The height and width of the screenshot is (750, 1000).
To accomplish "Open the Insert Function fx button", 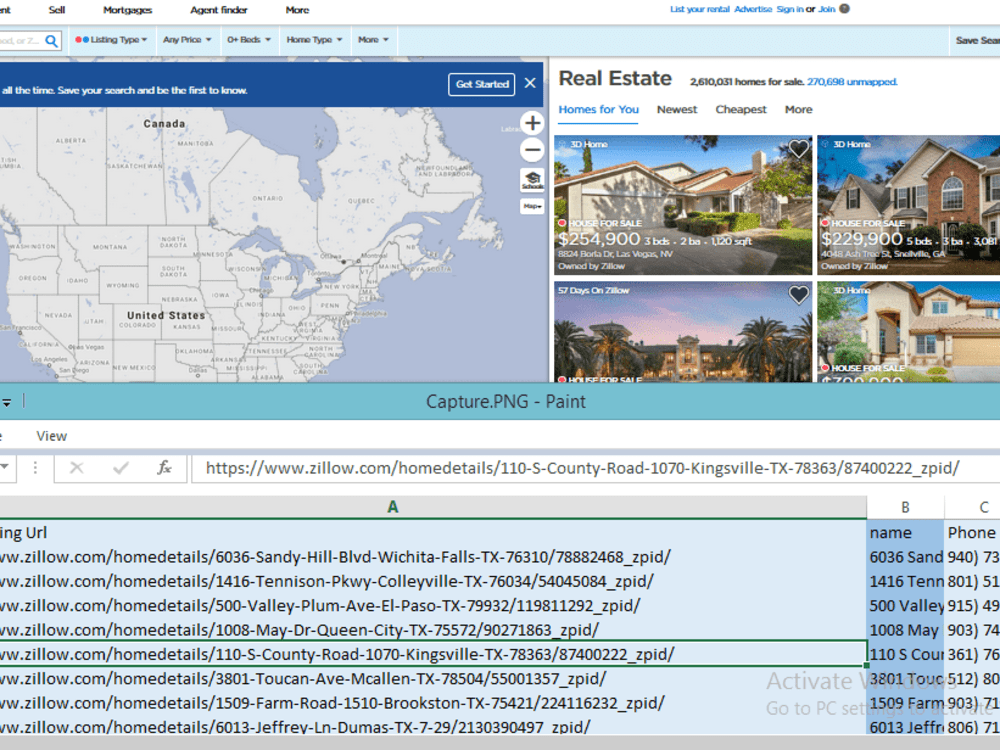I will click(164, 468).
